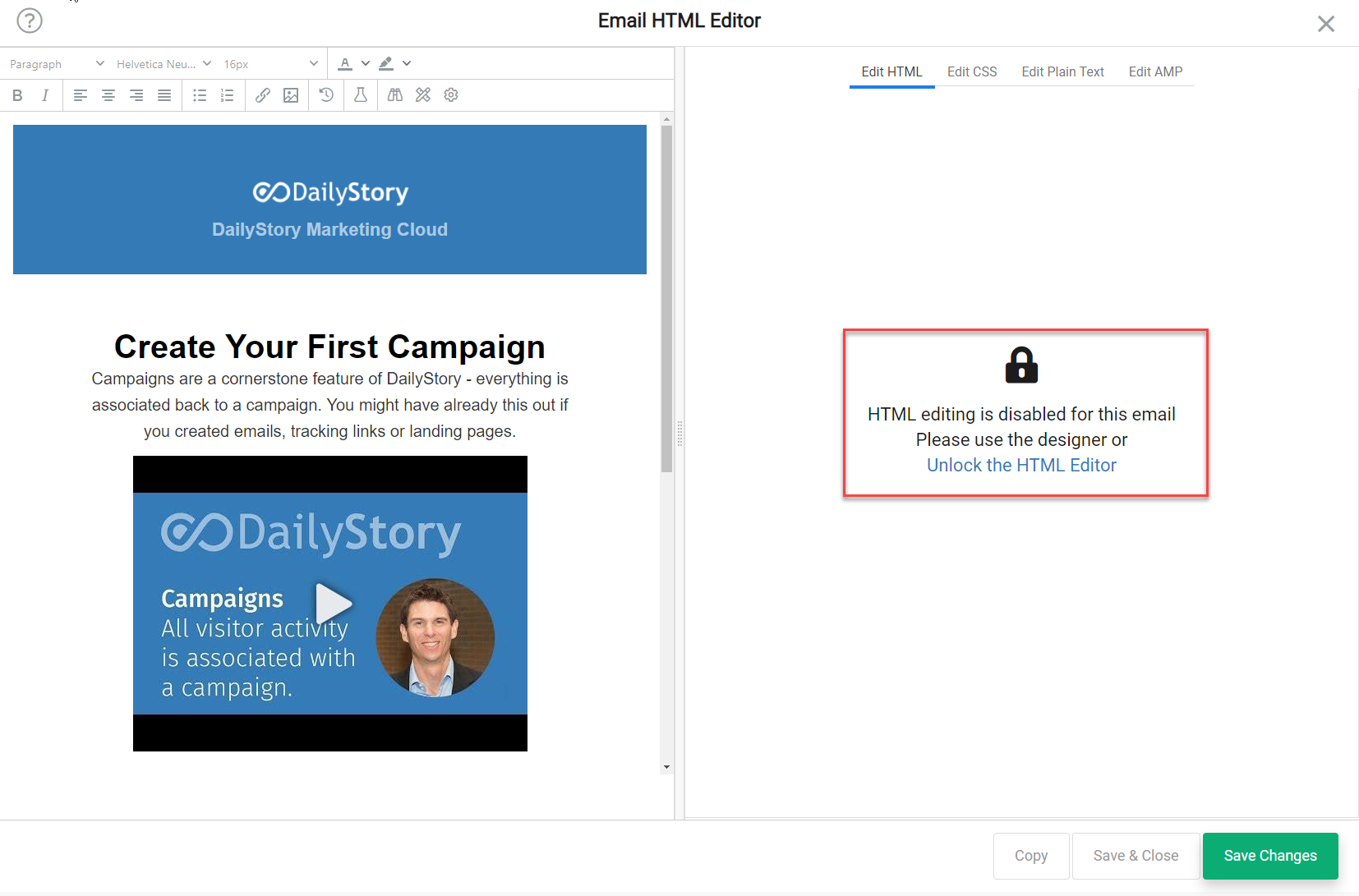
Task: Switch to the Edit Plain Text tab
Action: pos(1062,72)
